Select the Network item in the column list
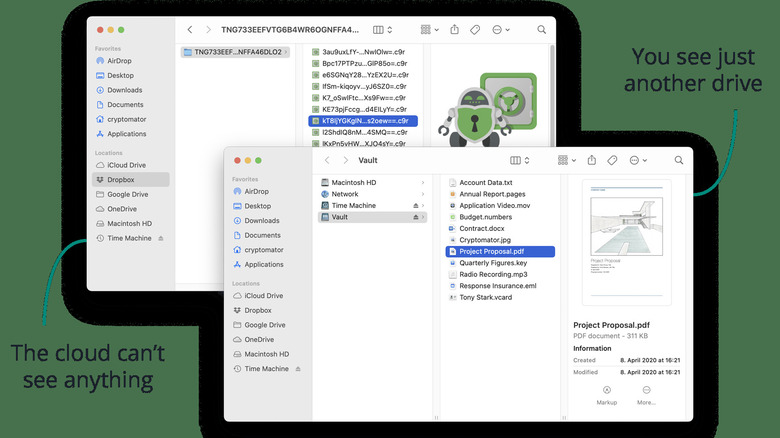 [345, 194]
